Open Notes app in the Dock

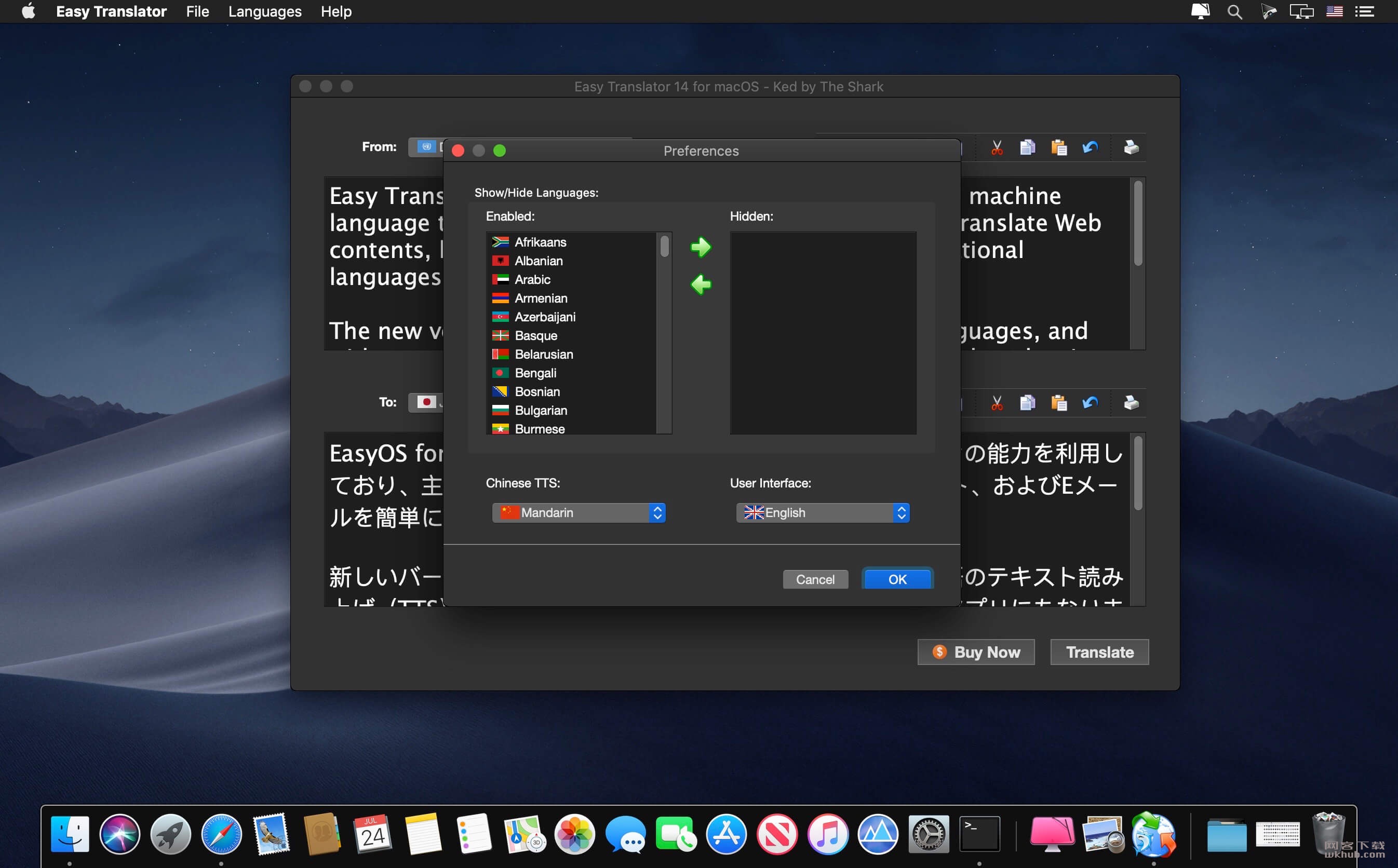click(423, 834)
